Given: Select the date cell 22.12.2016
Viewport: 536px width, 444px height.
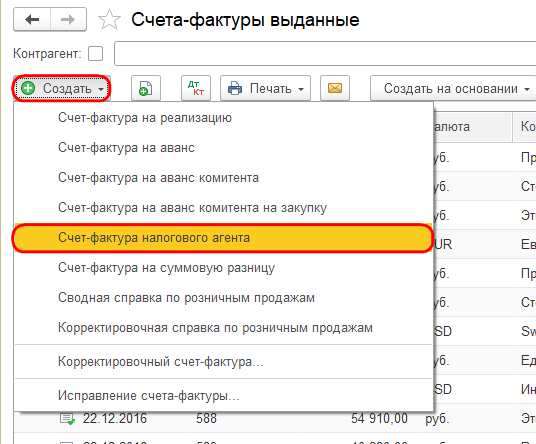Looking at the screenshot, I should [115, 418].
